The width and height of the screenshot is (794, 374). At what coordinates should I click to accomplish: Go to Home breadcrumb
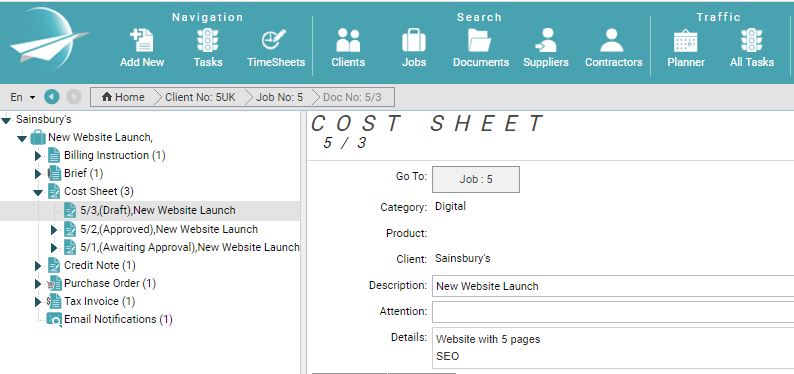(123, 97)
